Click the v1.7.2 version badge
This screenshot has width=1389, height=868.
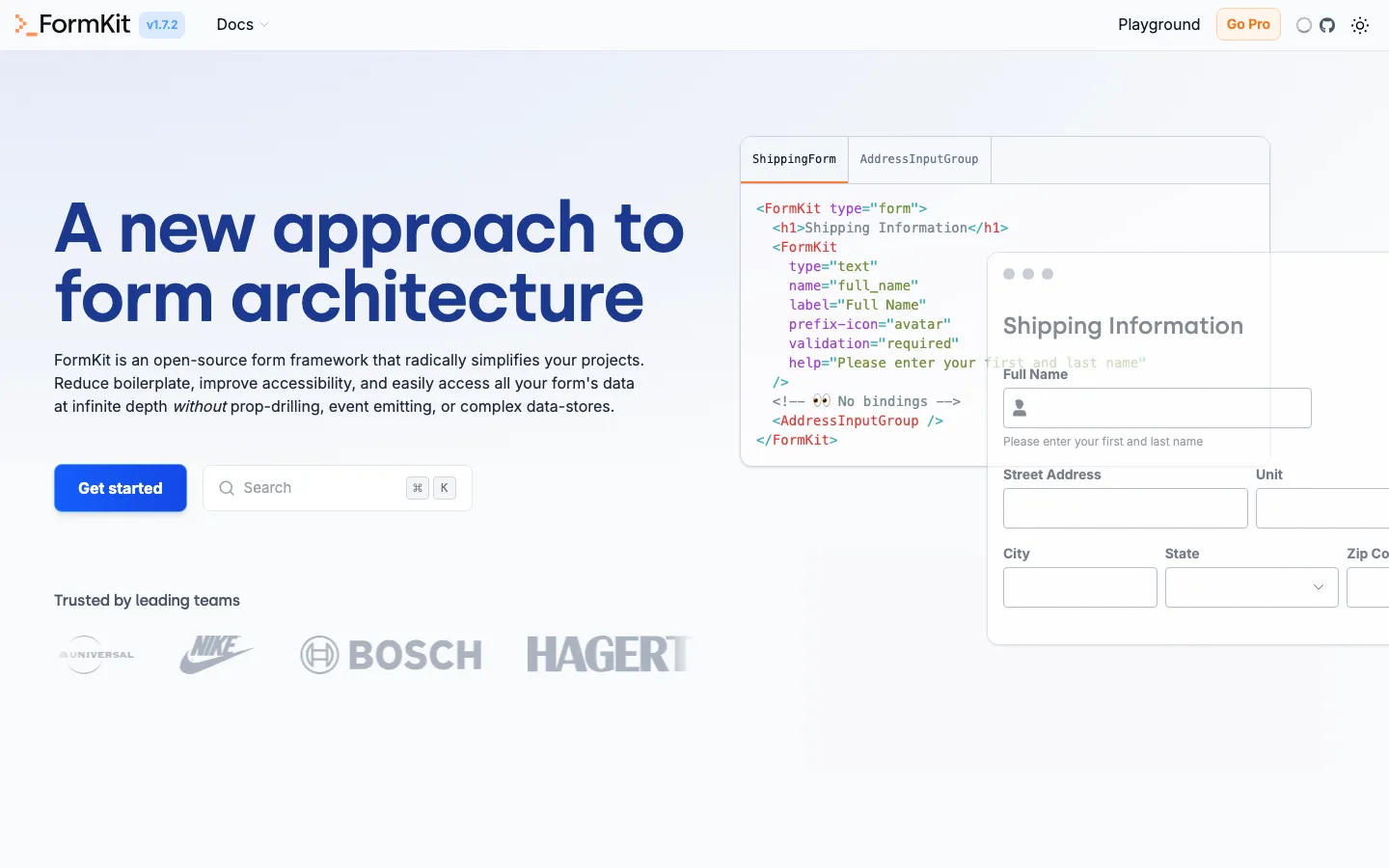tap(162, 24)
